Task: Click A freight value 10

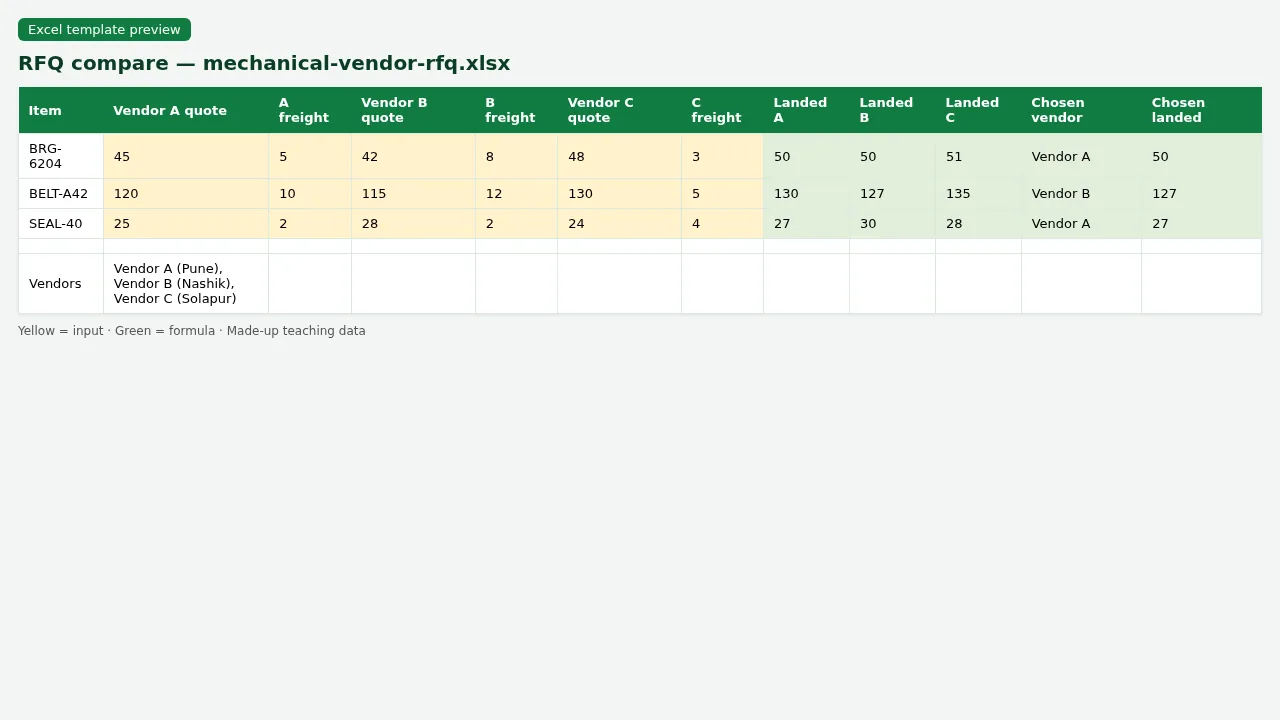Action: tap(310, 194)
